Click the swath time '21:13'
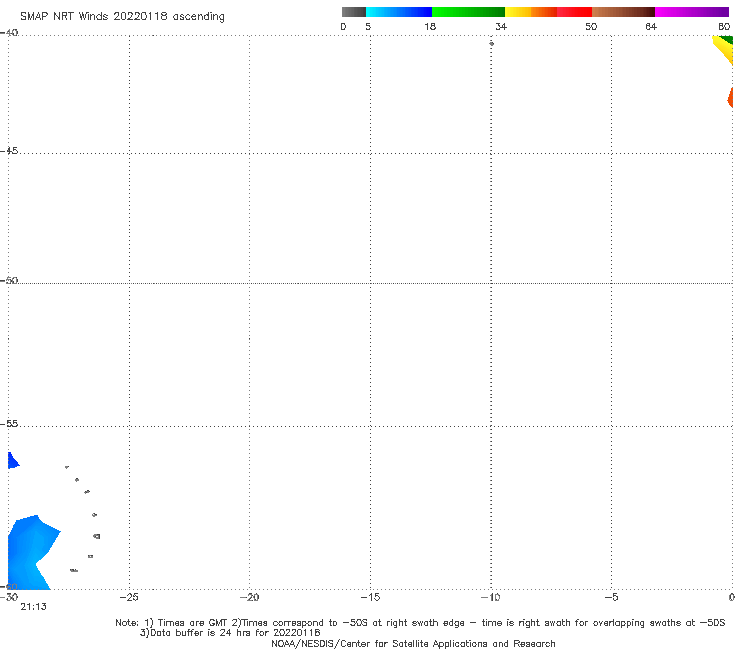 tap(33, 607)
